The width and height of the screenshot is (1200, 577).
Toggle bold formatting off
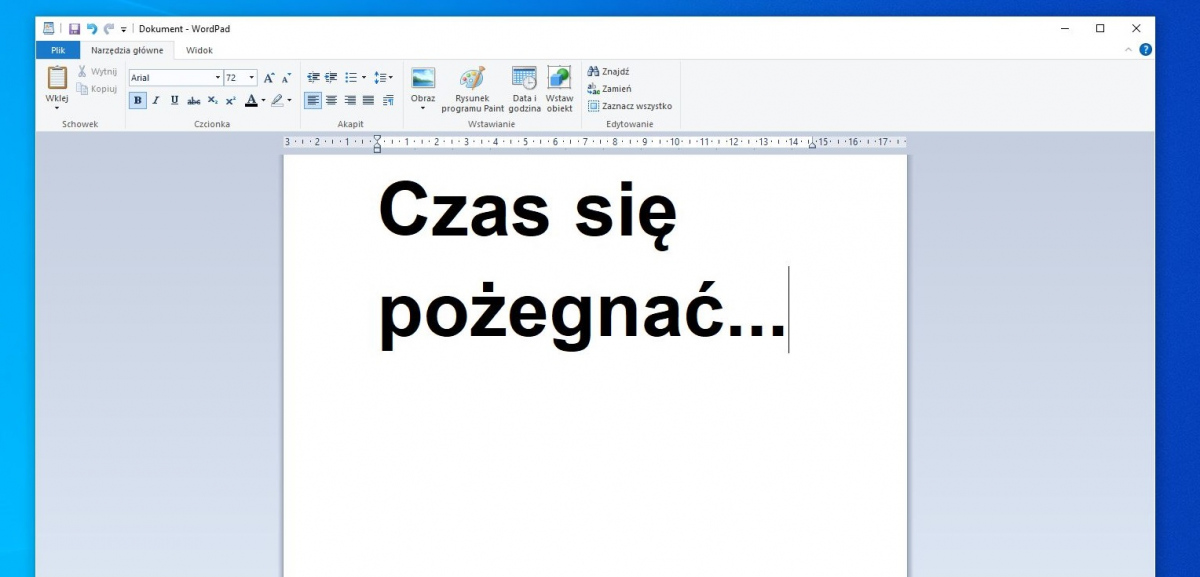pos(137,100)
